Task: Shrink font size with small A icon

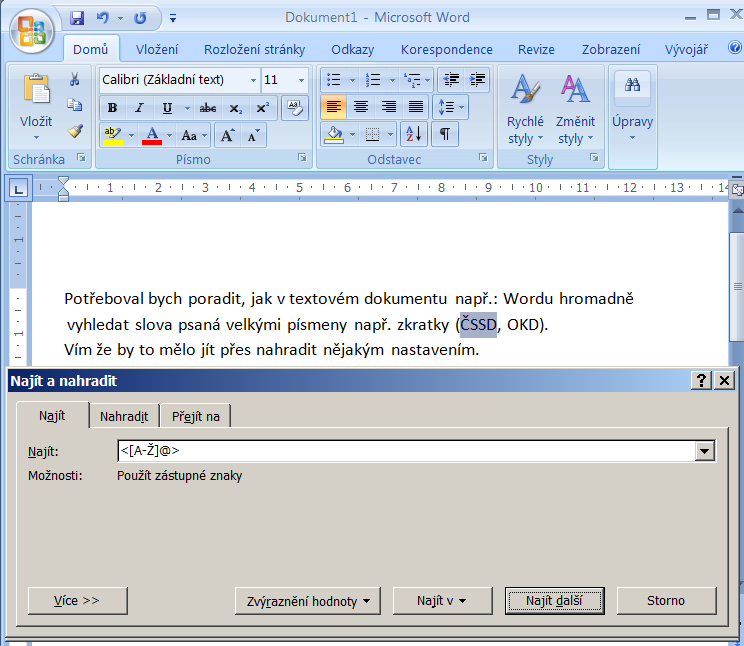Action: point(253,136)
